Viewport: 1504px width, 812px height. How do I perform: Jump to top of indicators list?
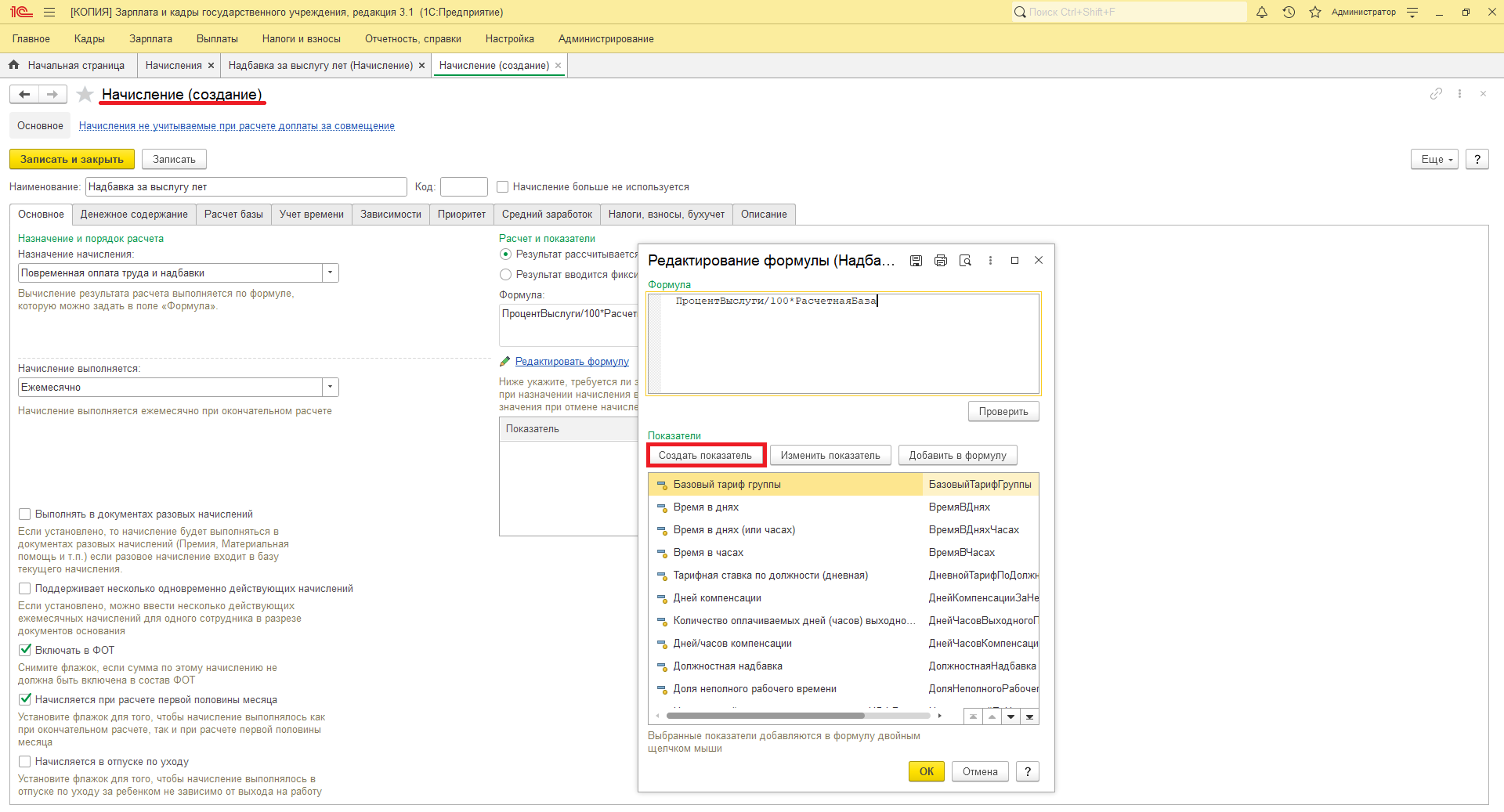pyautogui.click(x=973, y=716)
